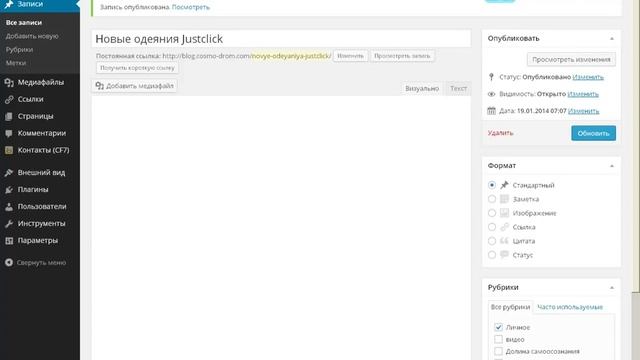Click the Ссылки chain icon
Image resolution: width=640 pixels, height=360 pixels.
pyautogui.click(x=9, y=99)
